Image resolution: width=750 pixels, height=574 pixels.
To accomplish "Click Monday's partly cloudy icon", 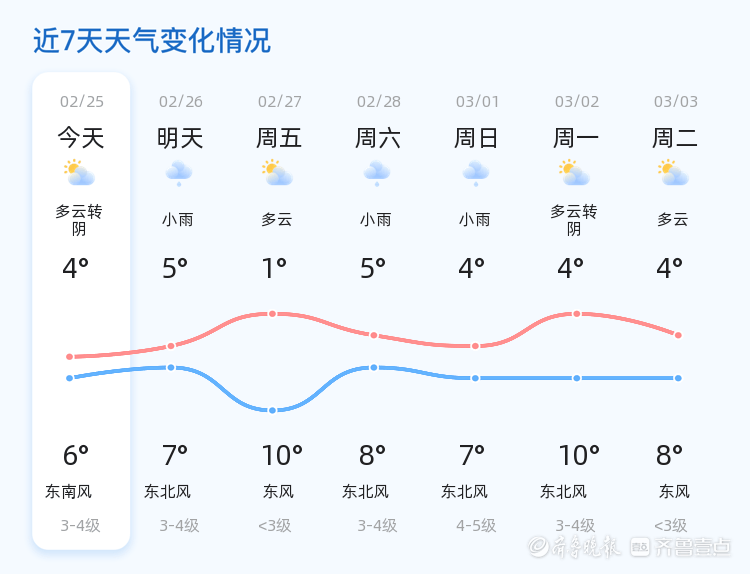I will point(575,173).
